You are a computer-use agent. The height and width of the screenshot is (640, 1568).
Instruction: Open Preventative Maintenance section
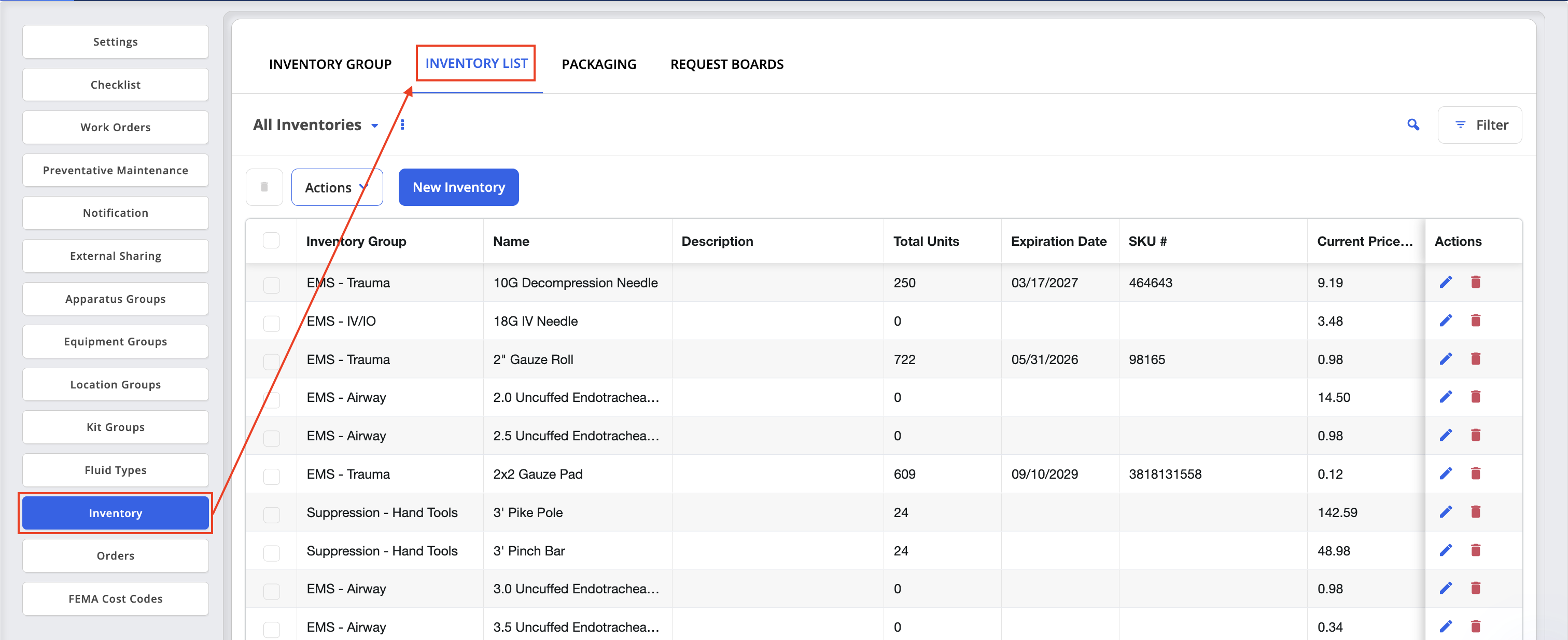click(x=116, y=170)
